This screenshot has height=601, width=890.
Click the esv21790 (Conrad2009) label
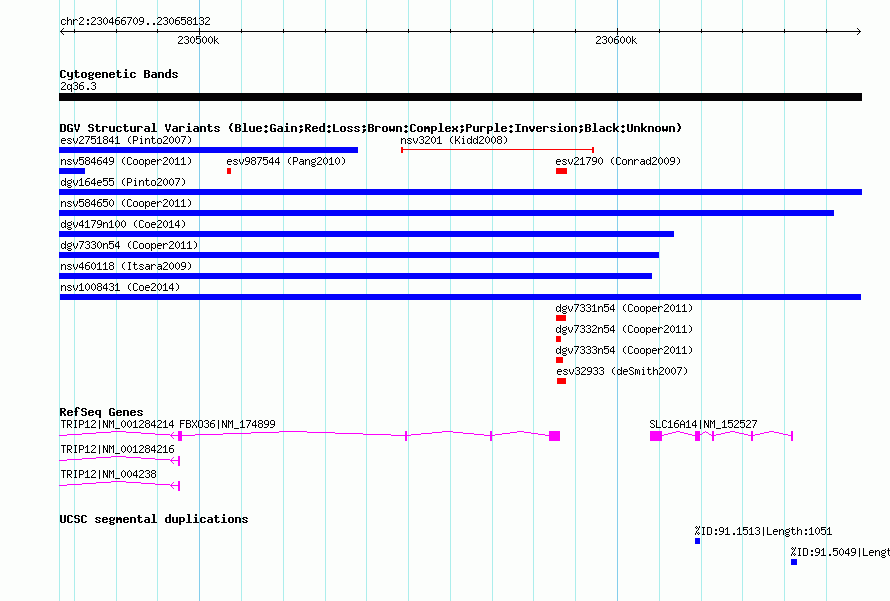point(618,161)
